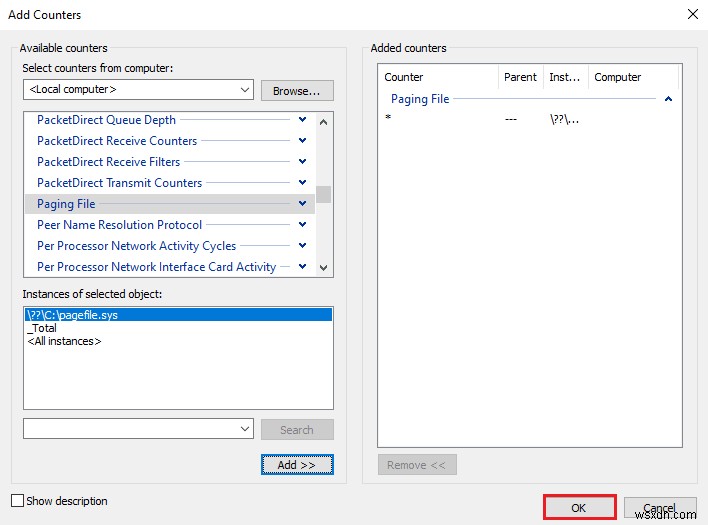Expand Peer Name Resolution Protocol chevron
This screenshot has width=708, height=525.
click(x=302, y=225)
